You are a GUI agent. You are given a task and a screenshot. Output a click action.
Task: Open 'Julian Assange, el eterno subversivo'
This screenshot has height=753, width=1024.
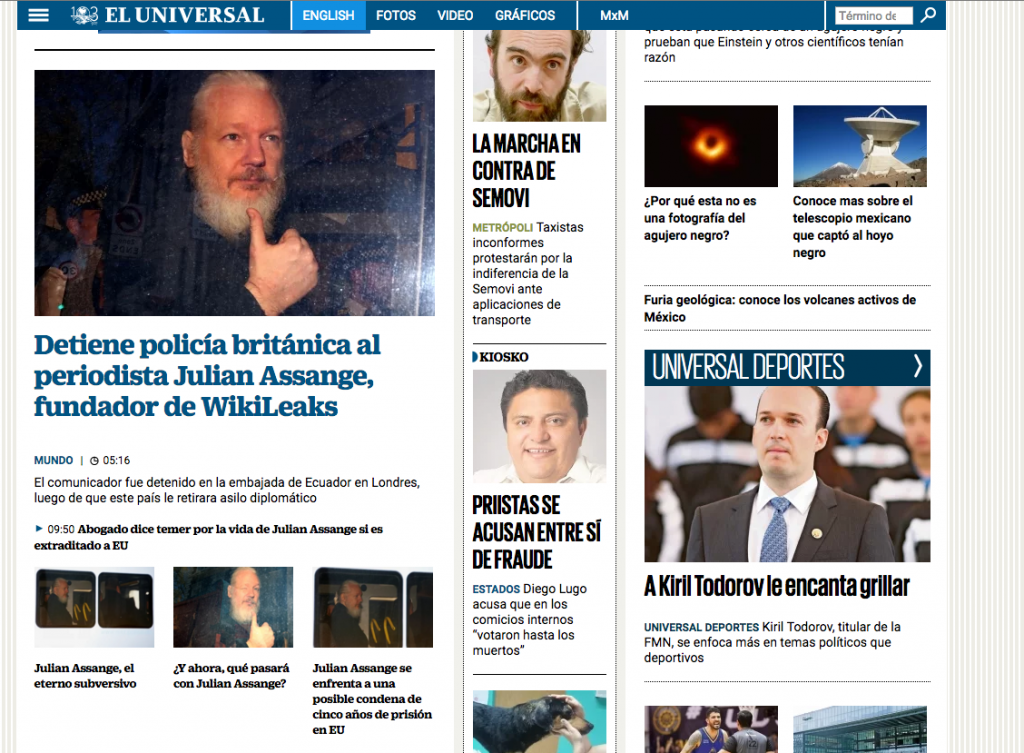click(86, 676)
